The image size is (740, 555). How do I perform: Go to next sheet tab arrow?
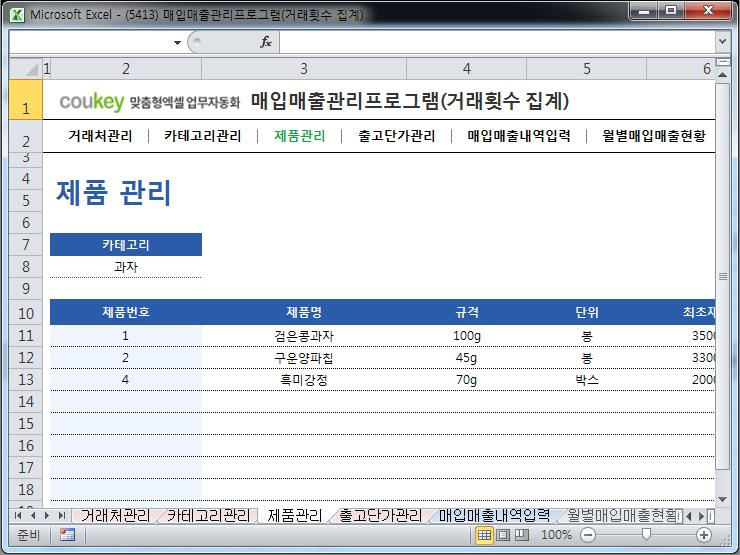[x=46, y=516]
